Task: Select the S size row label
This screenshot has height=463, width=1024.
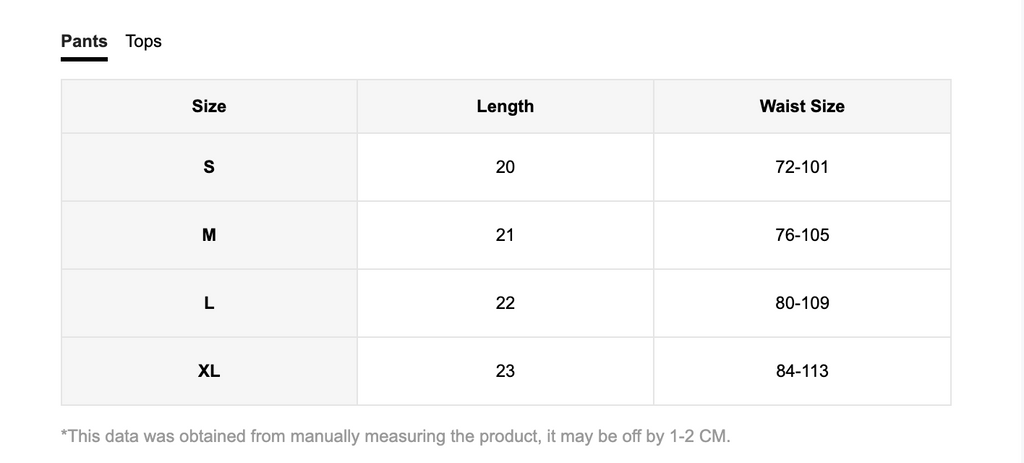Action: [209, 167]
